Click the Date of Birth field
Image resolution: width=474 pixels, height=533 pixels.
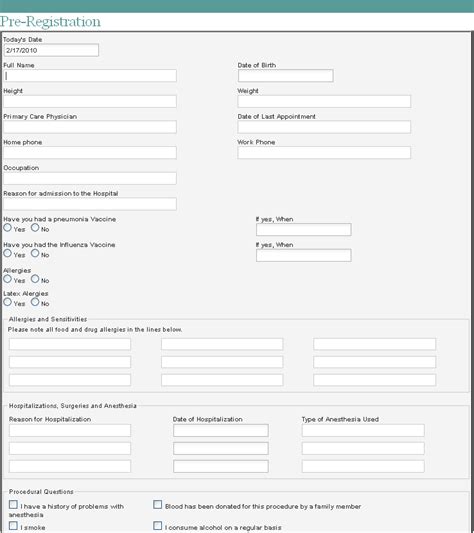[285, 75]
